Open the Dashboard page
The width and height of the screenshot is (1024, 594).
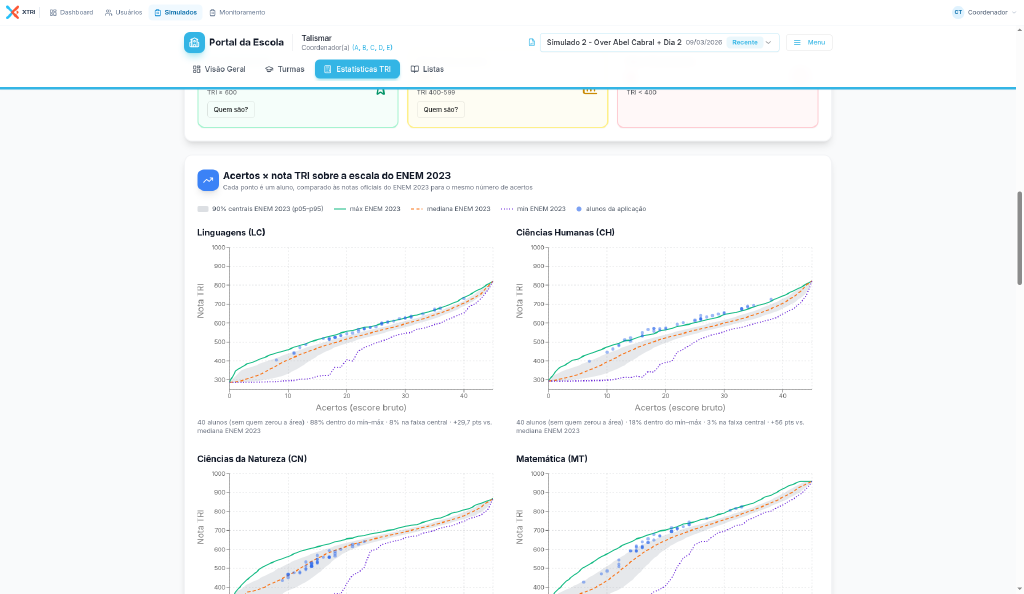click(71, 12)
